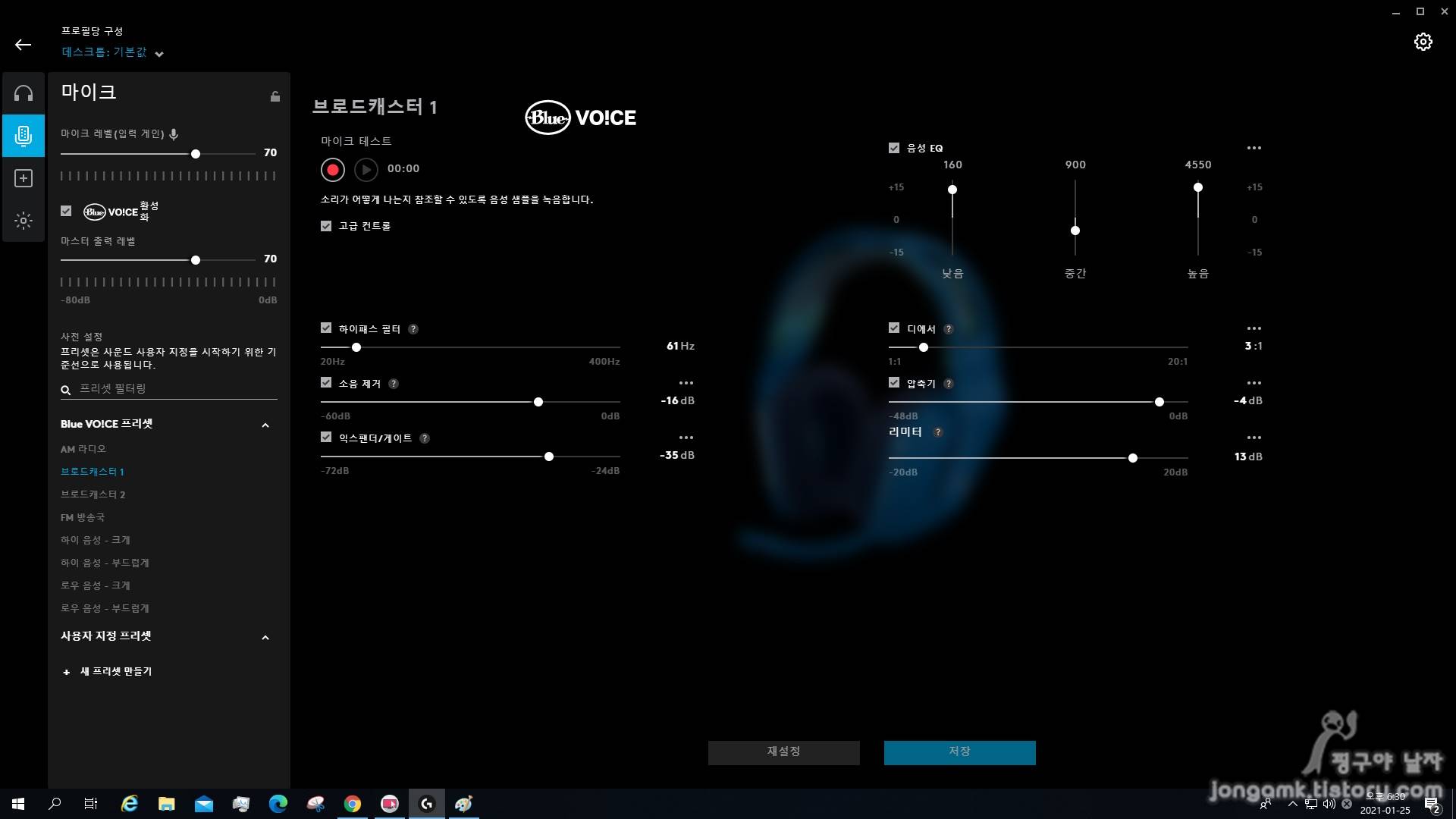Click the 재설정 reset button
This screenshot has height=819, width=1456.
(783, 752)
